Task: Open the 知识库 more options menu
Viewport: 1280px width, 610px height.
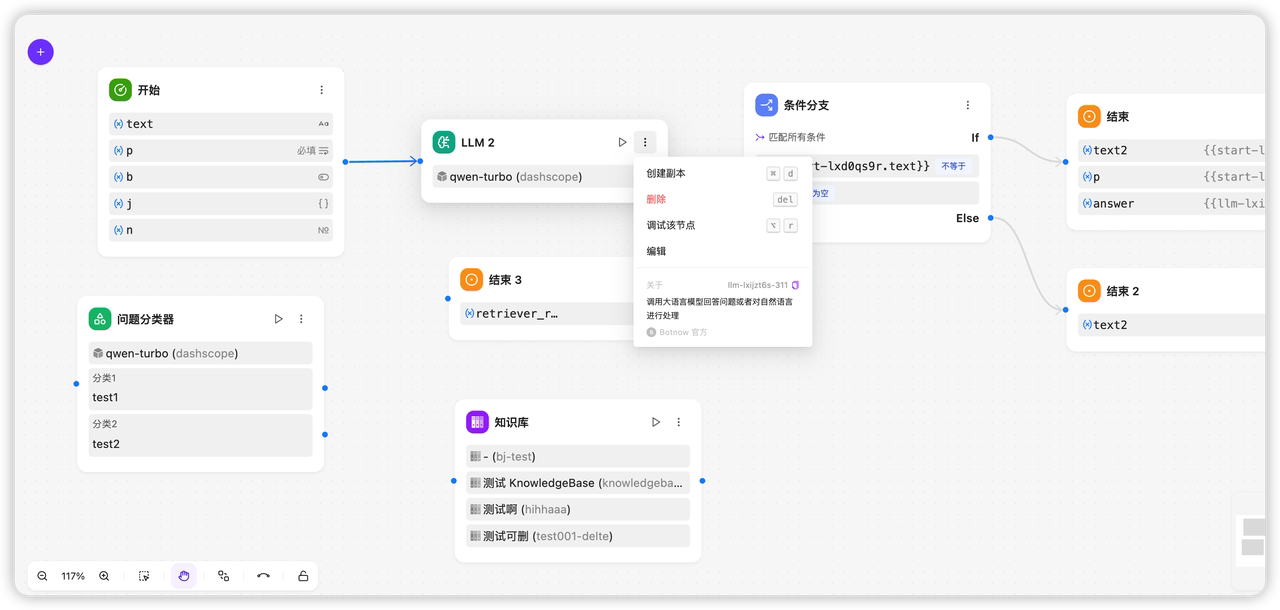Action: [679, 422]
